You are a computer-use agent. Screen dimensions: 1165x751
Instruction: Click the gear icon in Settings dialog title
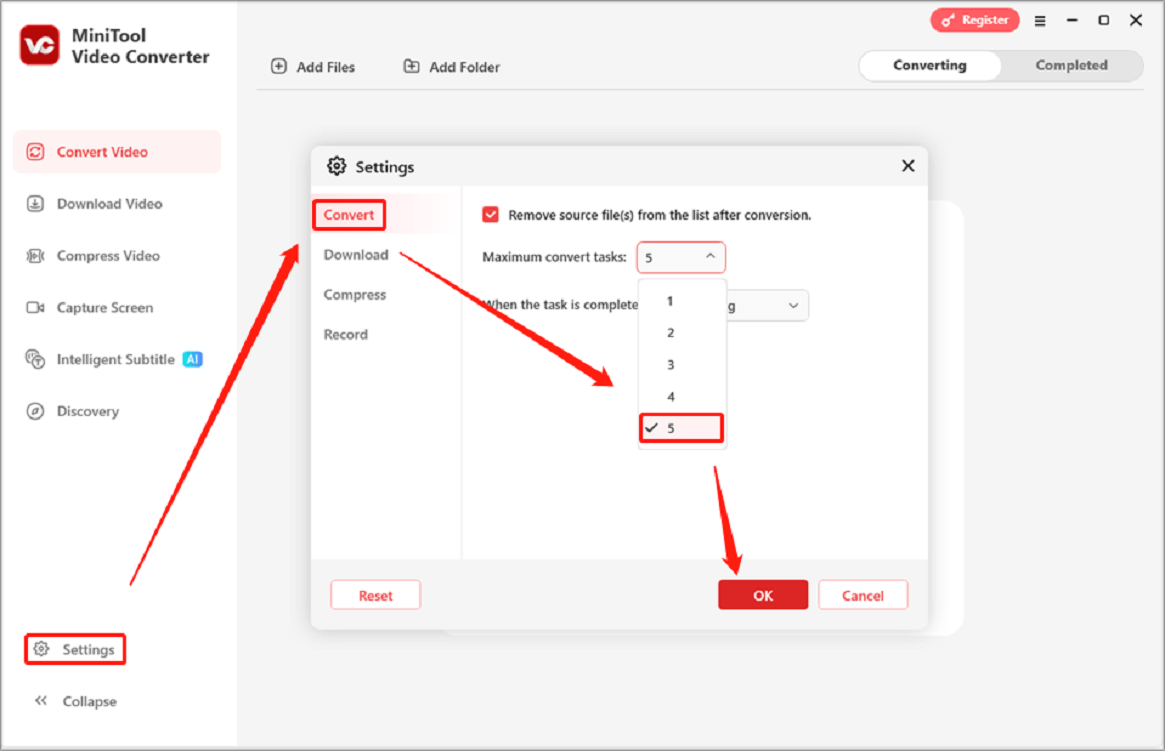[337, 166]
